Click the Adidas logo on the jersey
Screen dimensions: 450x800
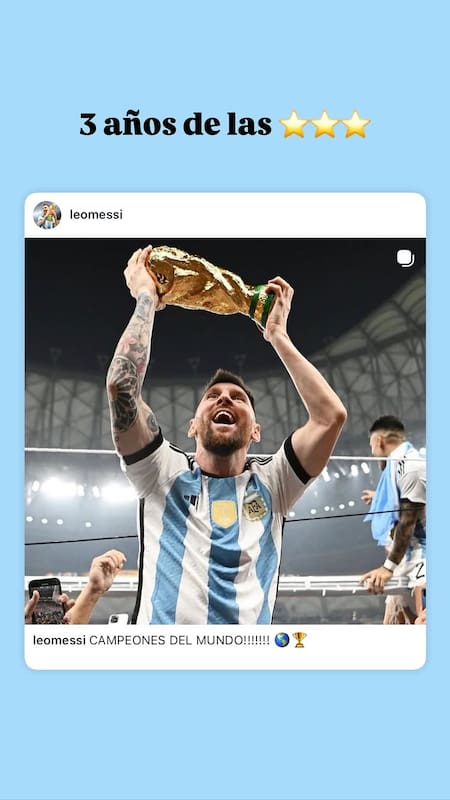pos(192,502)
